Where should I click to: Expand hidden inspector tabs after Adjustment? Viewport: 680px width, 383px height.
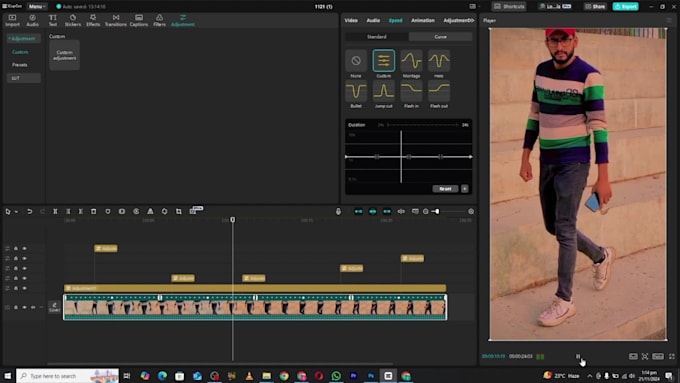(472, 20)
